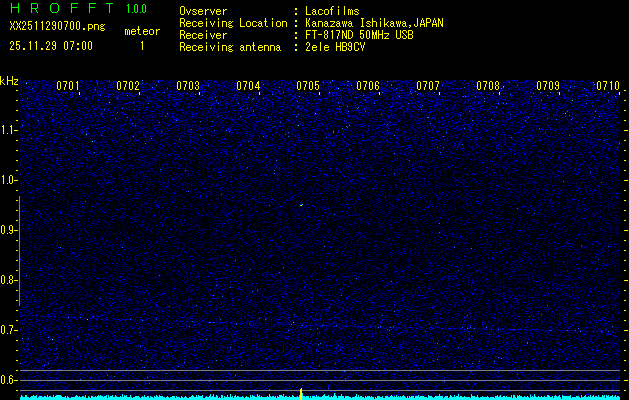The image size is (629, 400).
Task: Click the 1.1 kHz frequency label
Action: click(x=9, y=130)
